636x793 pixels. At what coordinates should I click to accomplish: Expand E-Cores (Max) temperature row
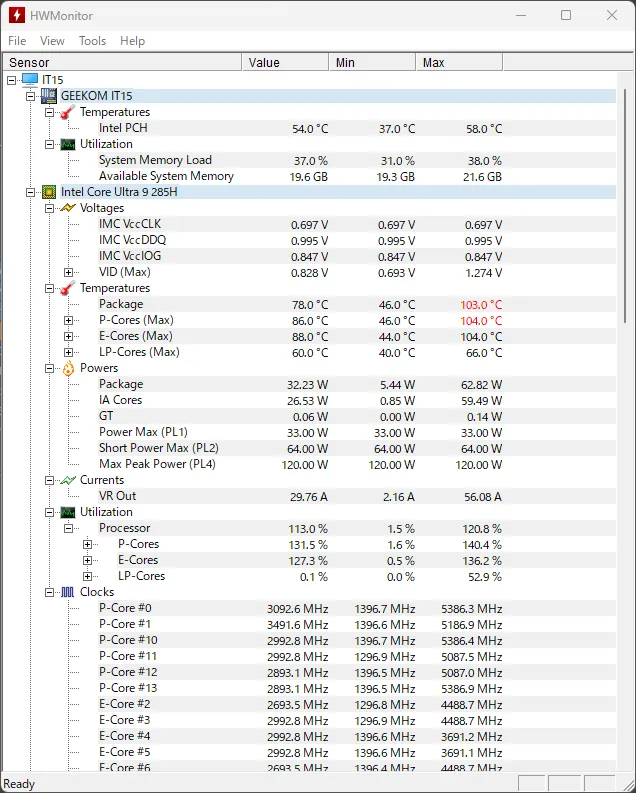(x=68, y=336)
